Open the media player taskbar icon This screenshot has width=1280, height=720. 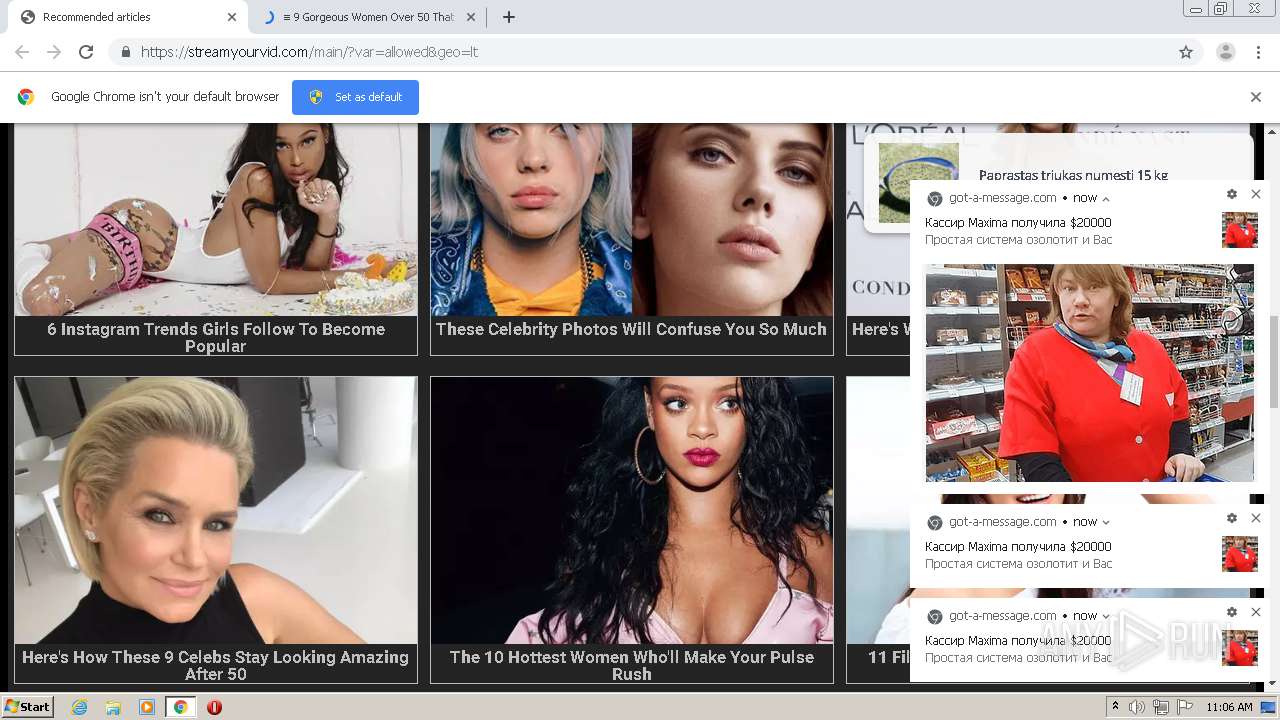tap(147, 707)
